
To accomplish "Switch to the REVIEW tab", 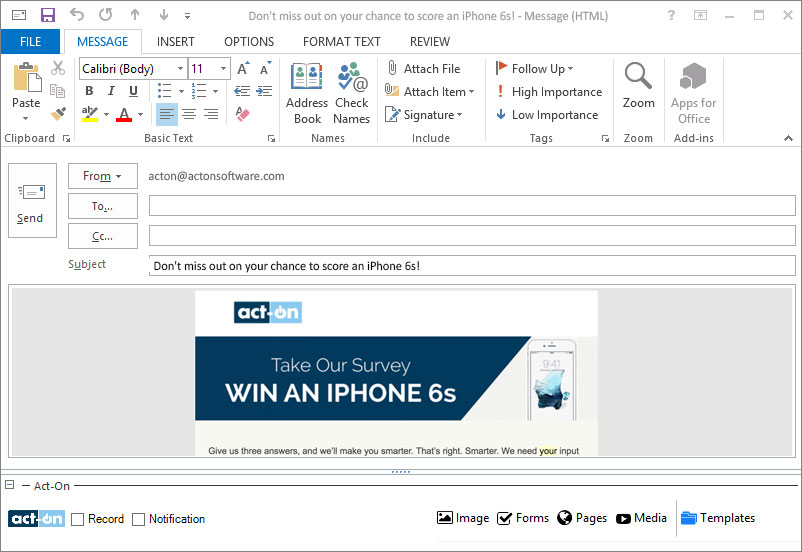I will 430,41.
